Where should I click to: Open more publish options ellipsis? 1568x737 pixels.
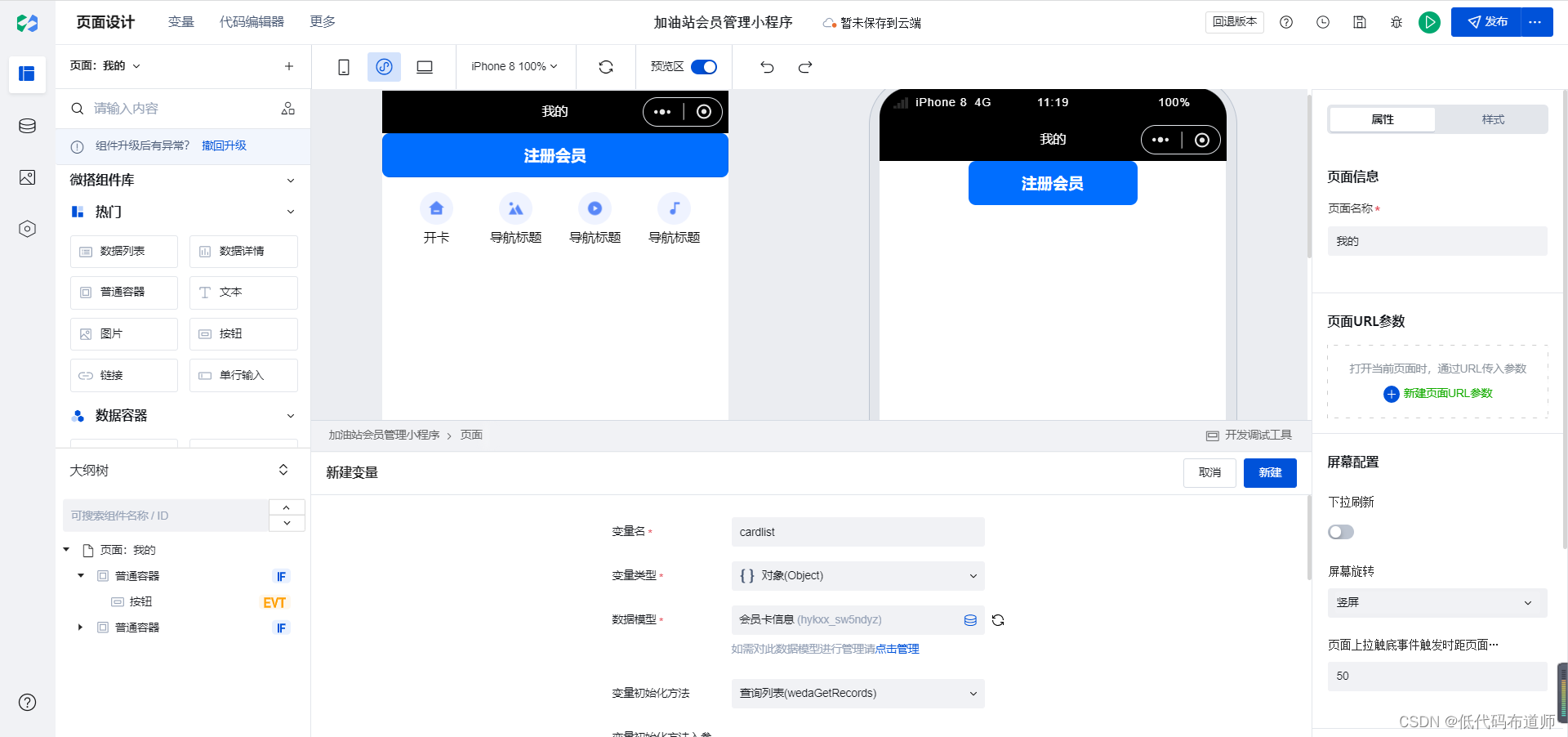coord(1535,22)
